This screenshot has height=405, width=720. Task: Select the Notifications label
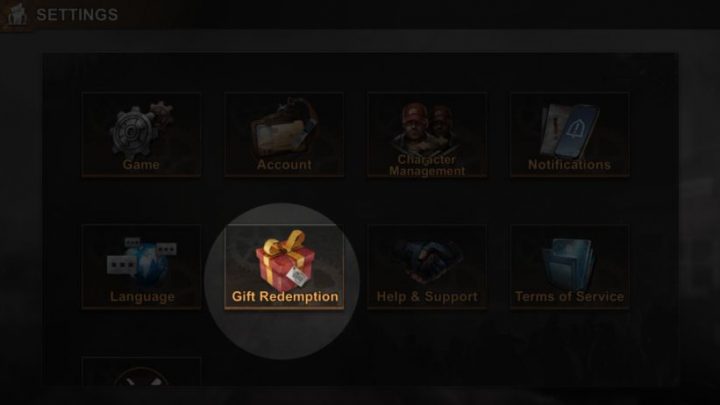(x=569, y=164)
